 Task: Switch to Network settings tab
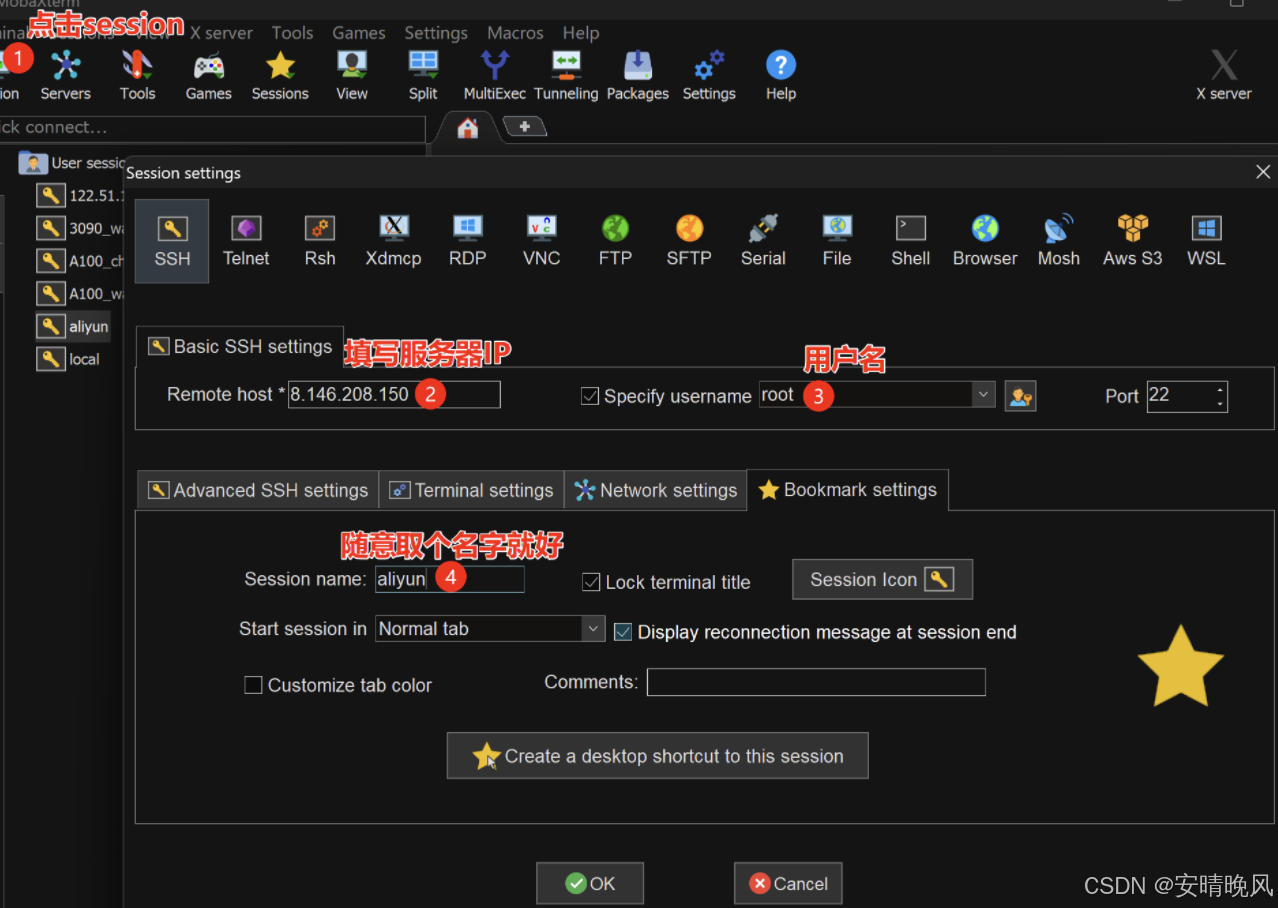[656, 490]
